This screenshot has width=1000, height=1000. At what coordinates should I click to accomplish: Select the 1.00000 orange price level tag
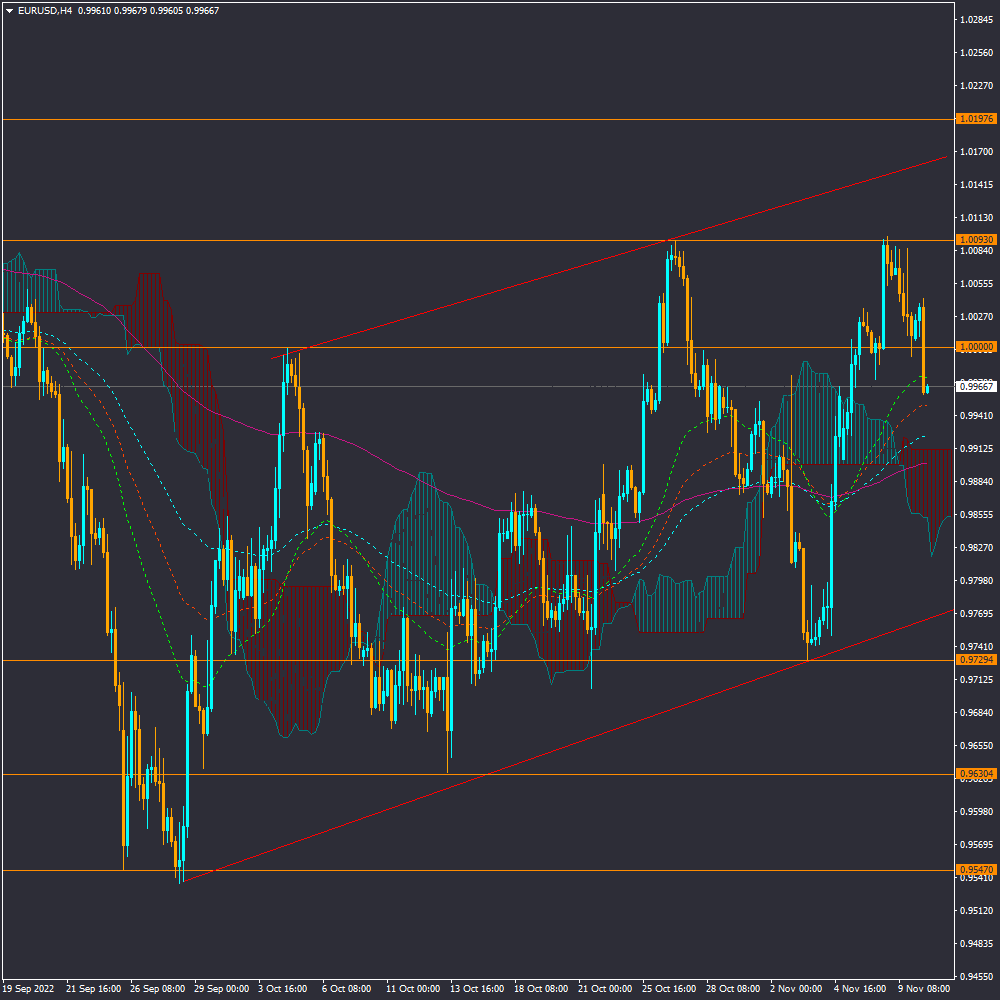point(976,347)
